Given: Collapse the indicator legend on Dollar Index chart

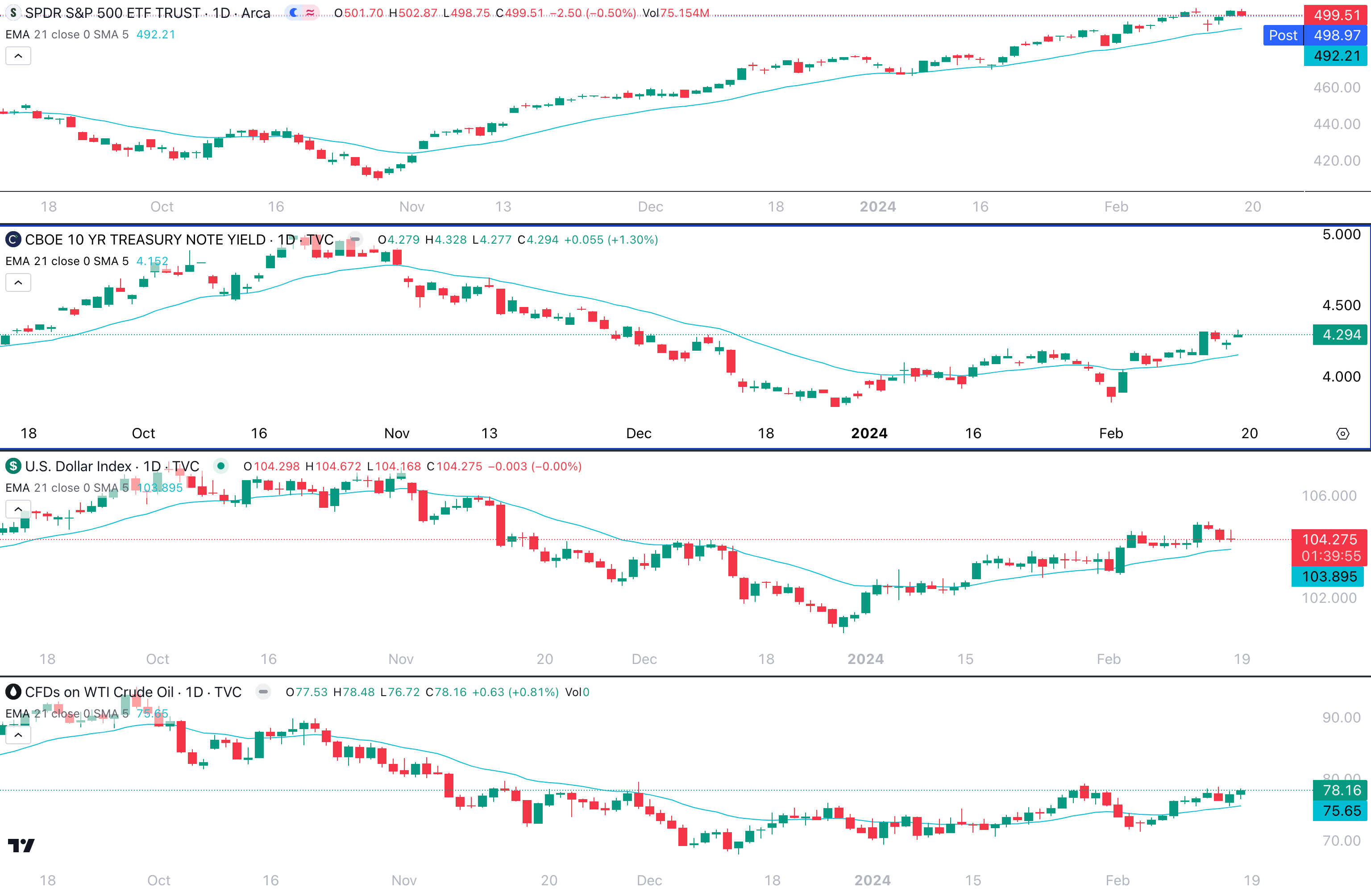Looking at the screenshot, I should 18,509.
